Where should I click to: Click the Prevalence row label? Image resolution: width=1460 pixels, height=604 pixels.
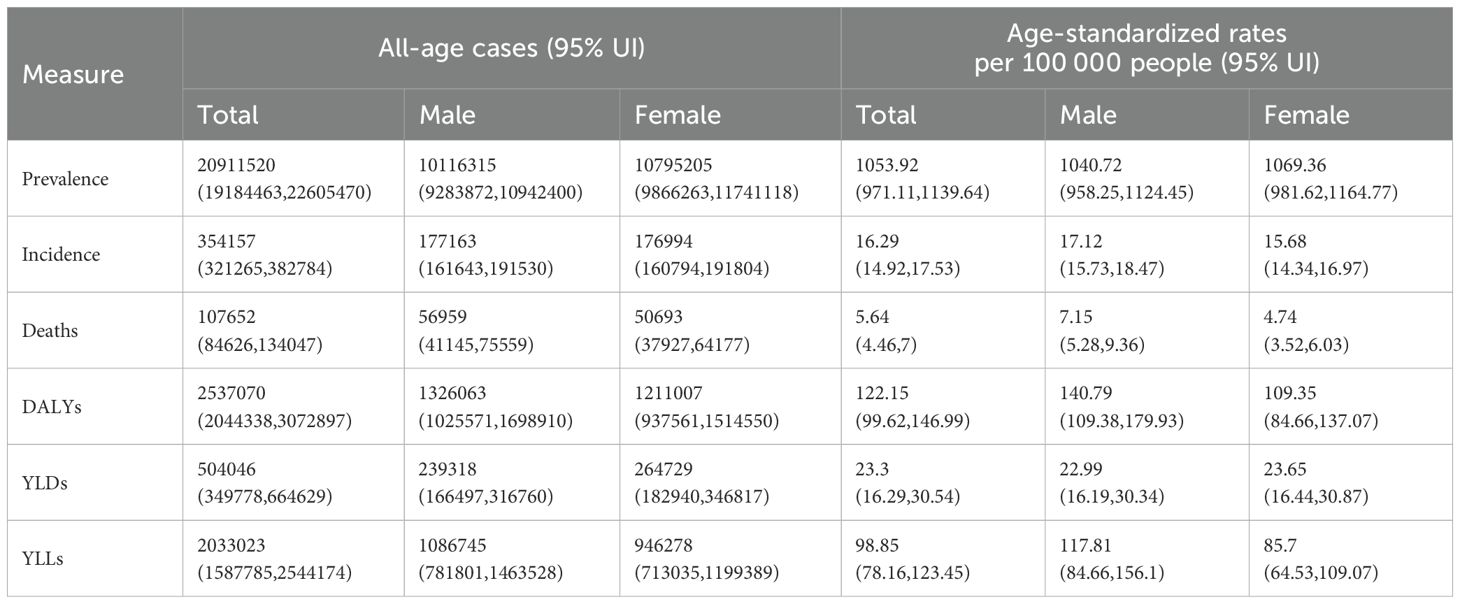(66, 179)
